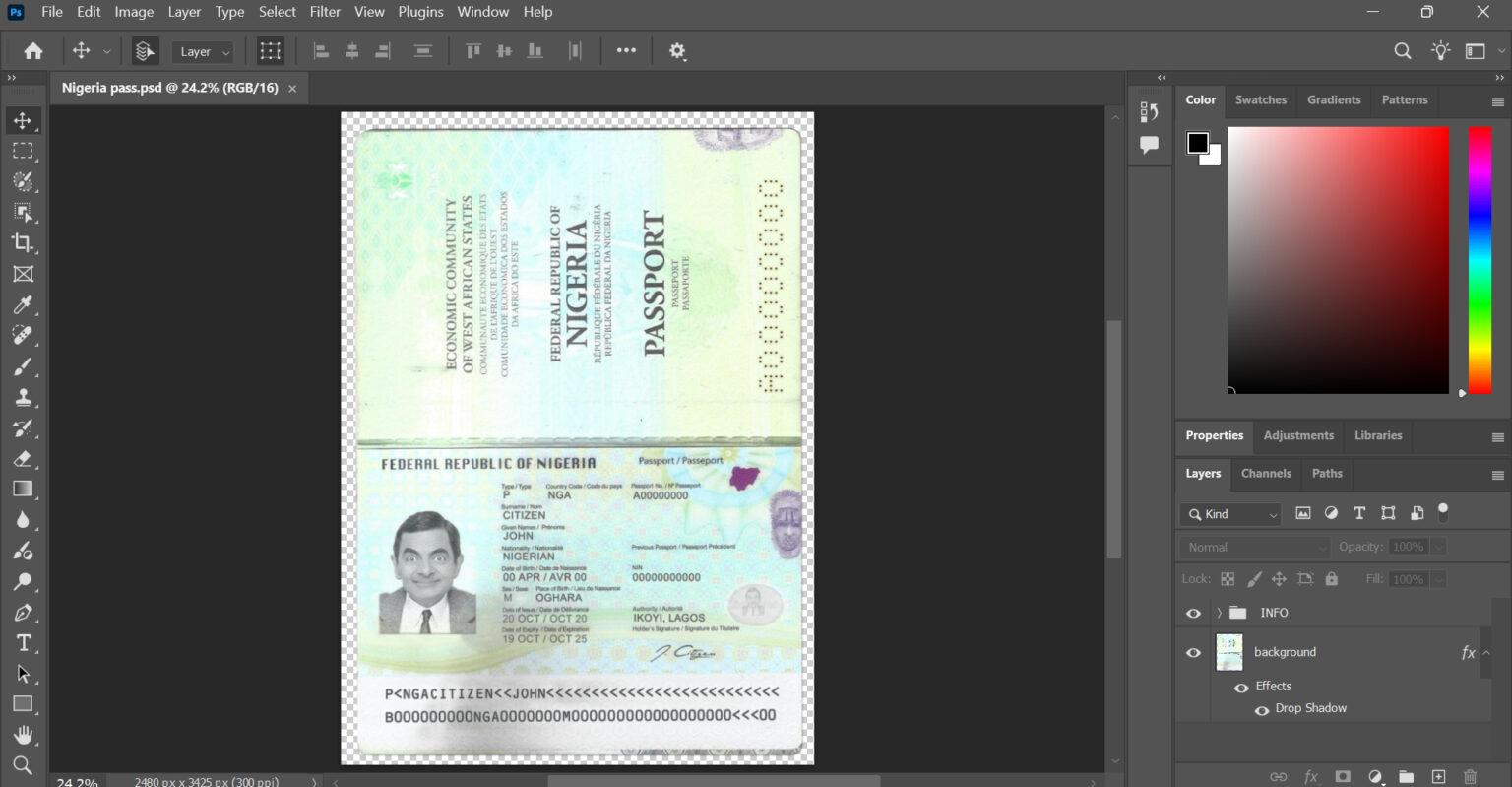The height and width of the screenshot is (787, 1512).
Task: Activate the Horizontal Type tool
Action: 23,643
